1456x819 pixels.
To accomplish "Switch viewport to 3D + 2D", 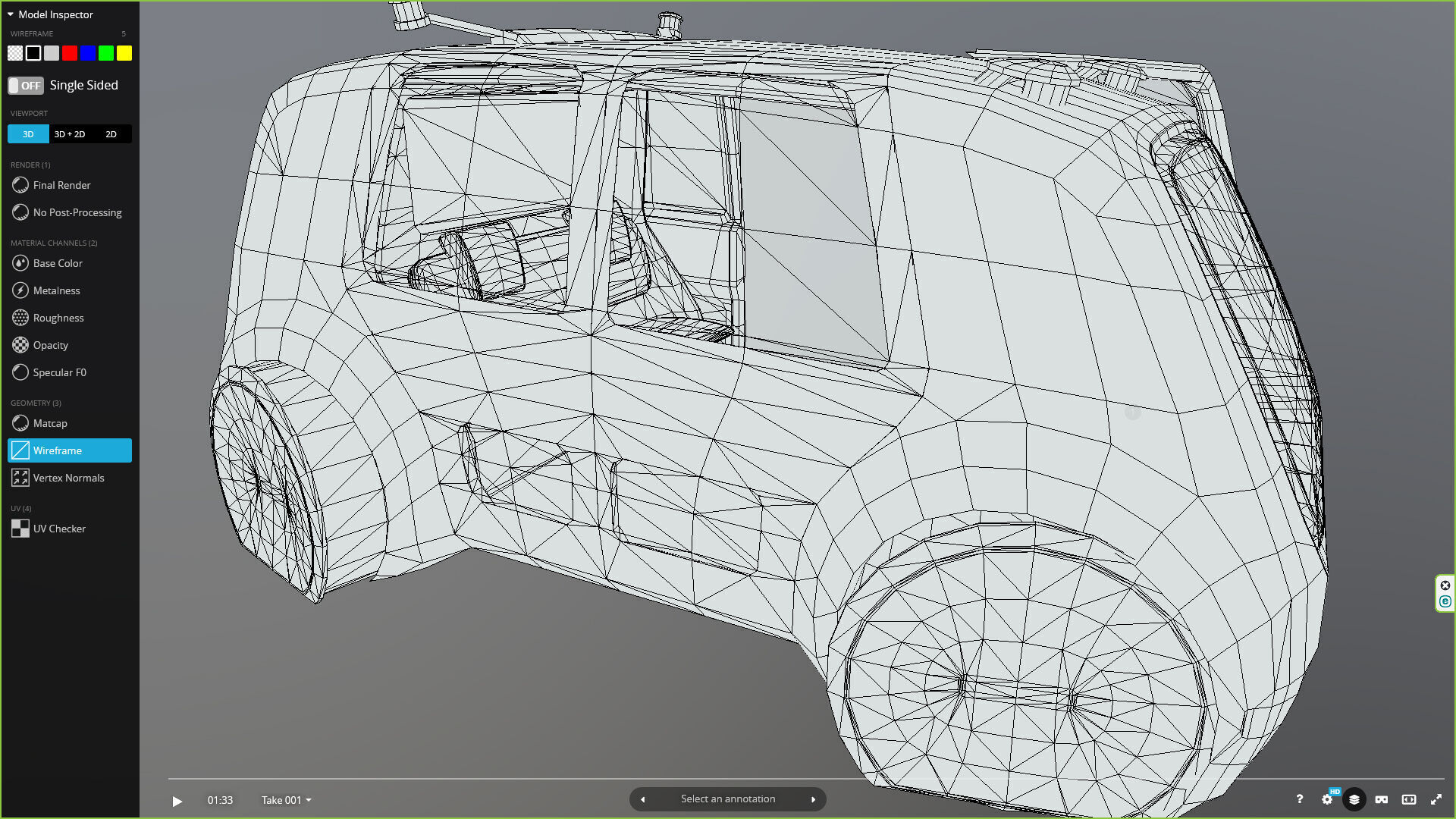I will (70, 134).
